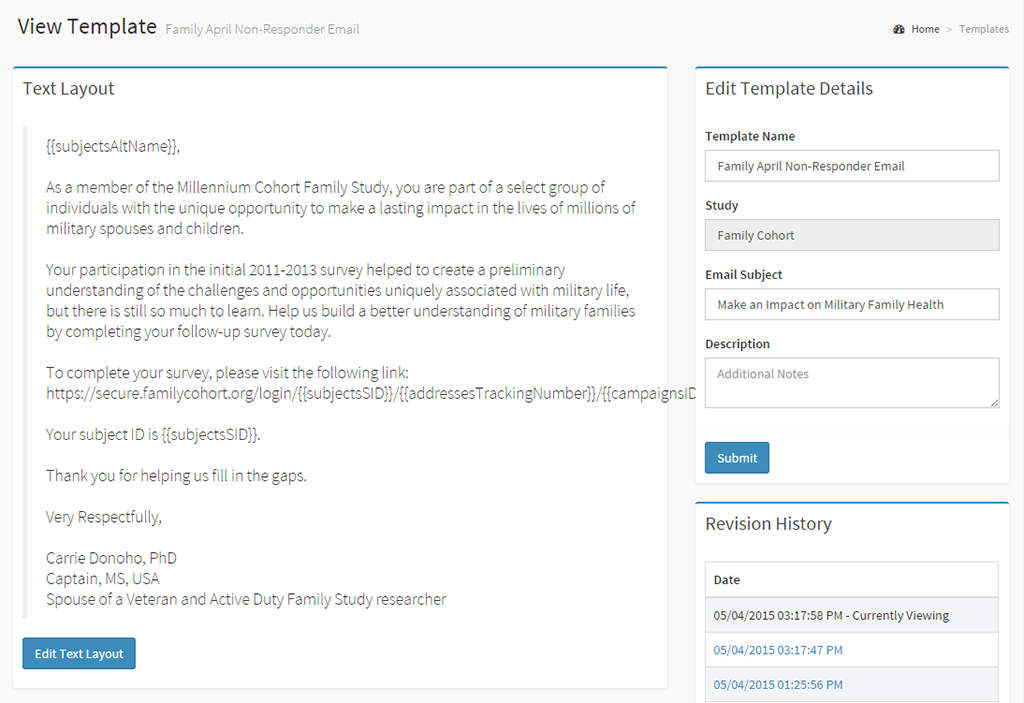
Task: Click the Text Layout panel heading
Action: coord(69,89)
